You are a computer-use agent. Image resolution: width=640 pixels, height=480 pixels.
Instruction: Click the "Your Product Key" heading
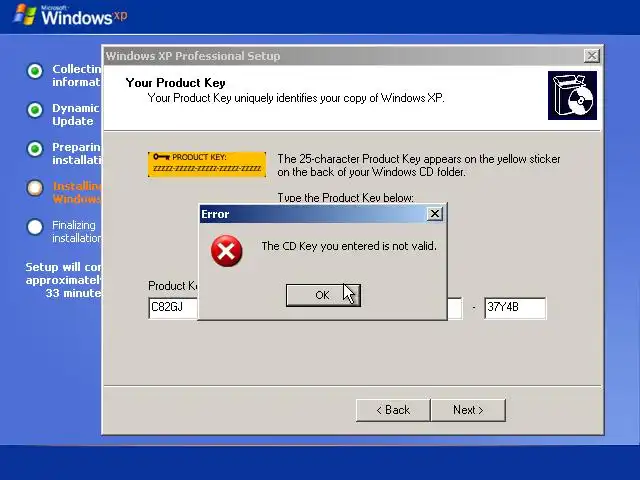pyautogui.click(x=176, y=83)
